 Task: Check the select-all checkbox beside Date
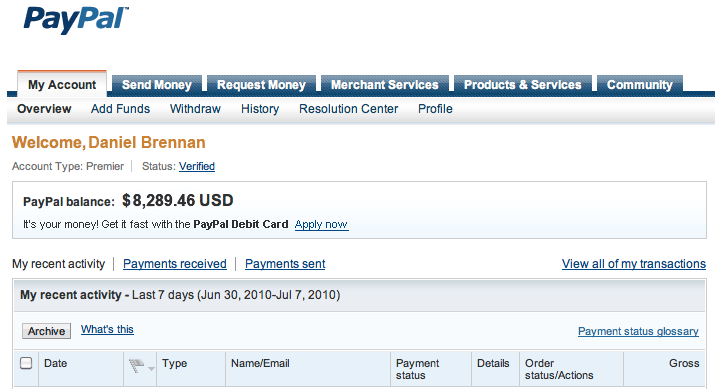[x=26, y=363]
